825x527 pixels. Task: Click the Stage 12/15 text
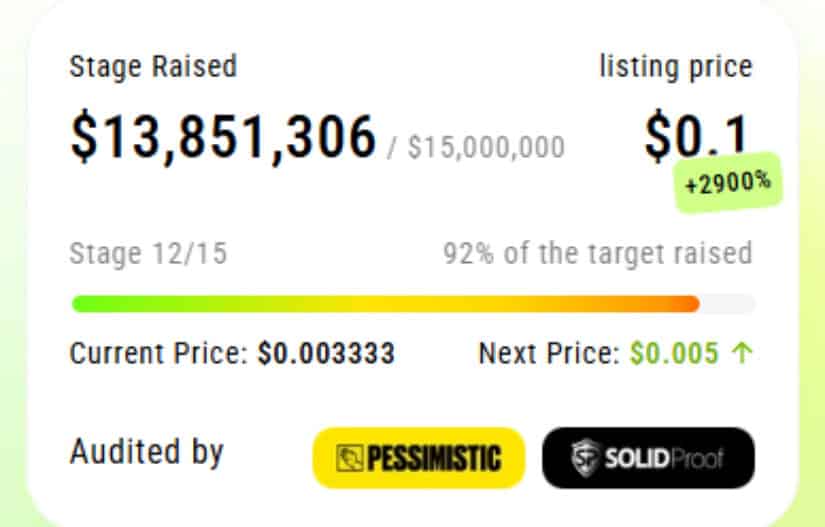coord(148,254)
